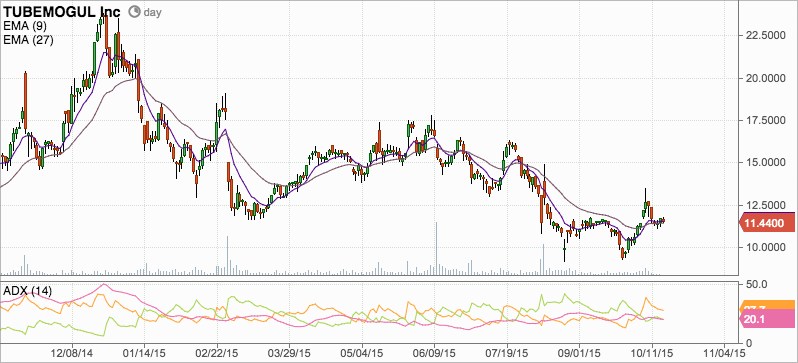Click the 05/04/15 date axis label

tap(362, 353)
